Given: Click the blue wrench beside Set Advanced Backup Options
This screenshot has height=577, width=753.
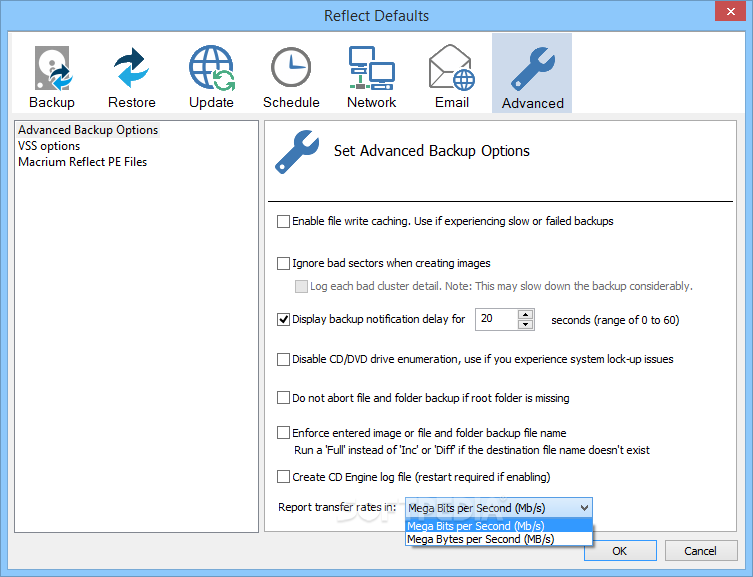Looking at the screenshot, I should tap(297, 152).
